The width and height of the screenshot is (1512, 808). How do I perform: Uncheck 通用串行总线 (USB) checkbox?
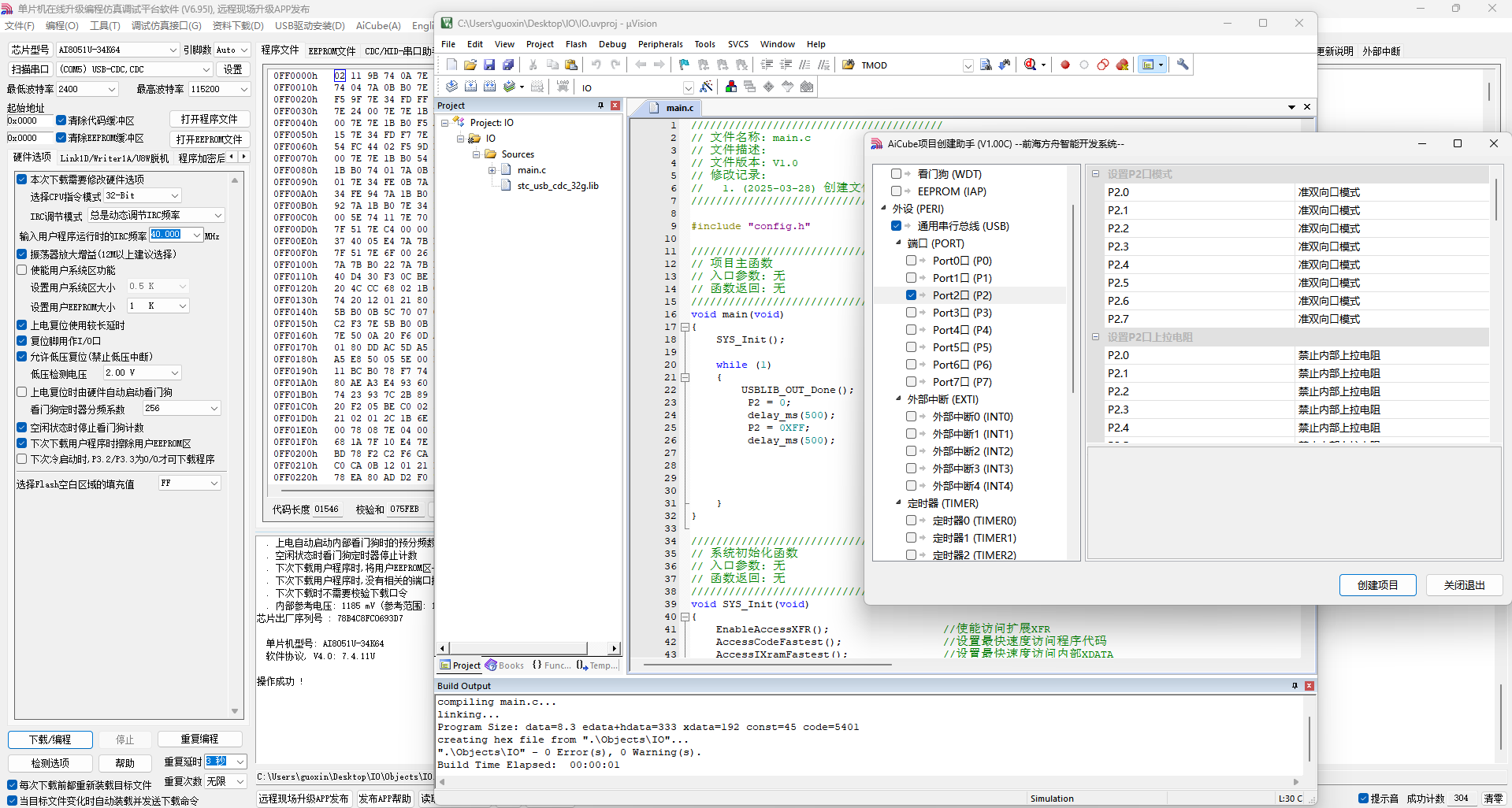[x=896, y=226]
